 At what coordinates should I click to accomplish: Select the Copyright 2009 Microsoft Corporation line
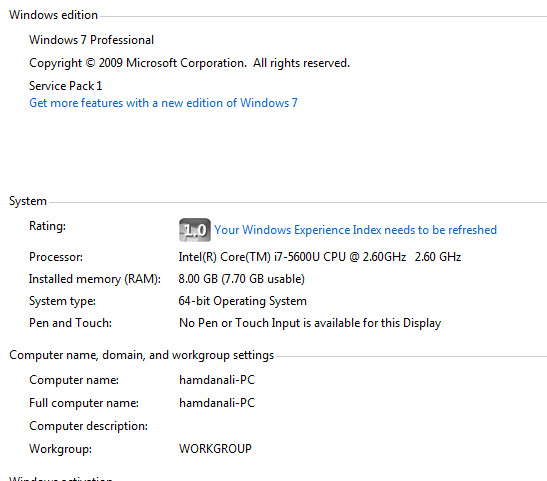[x=189, y=63]
